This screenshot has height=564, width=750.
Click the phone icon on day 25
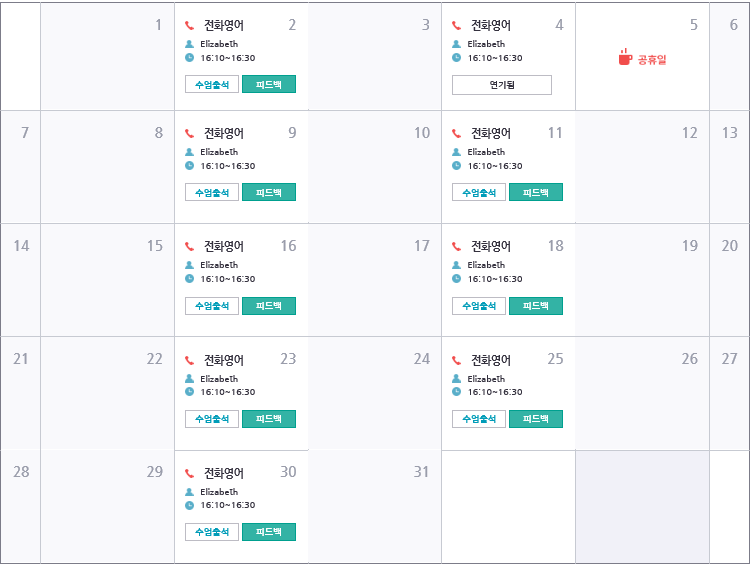[457, 360]
